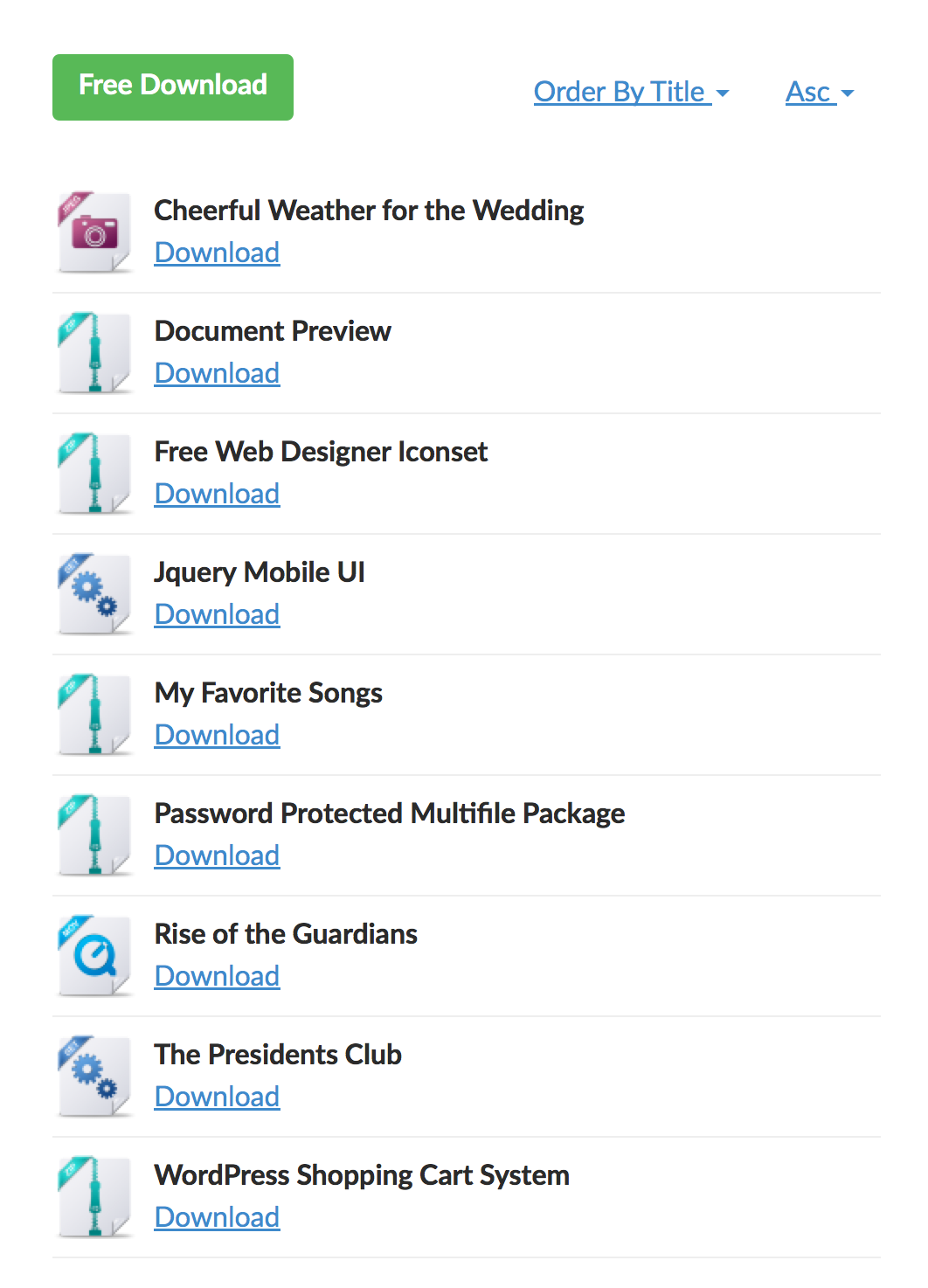Download My Favorite Songs package
This screenshot has width=928, height=1288.
click(217, 735)
